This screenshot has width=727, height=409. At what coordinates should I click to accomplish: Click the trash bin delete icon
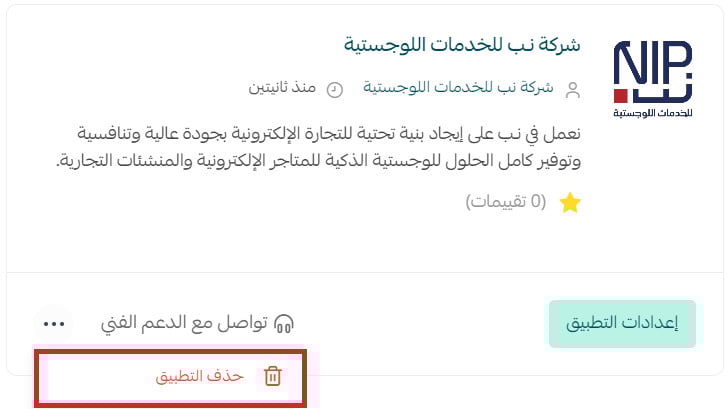(x=273, y=376)
